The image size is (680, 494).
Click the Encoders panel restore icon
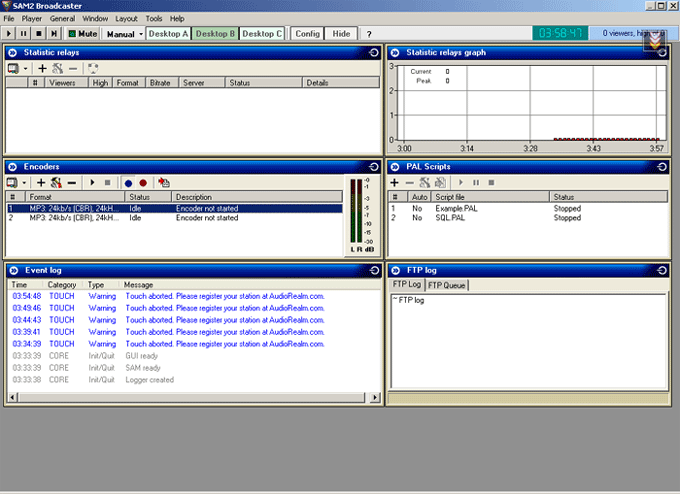374,167
